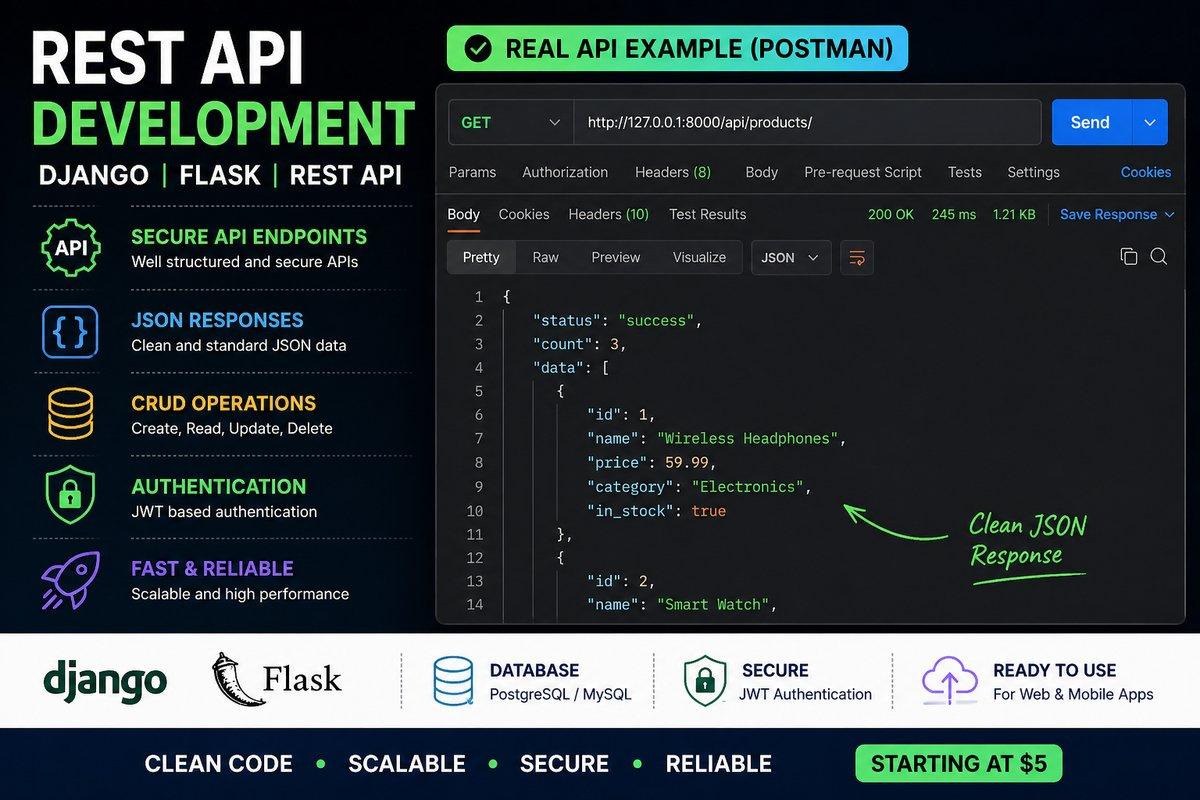
Task: Select the Preview response view
Action: pos(616,257)
